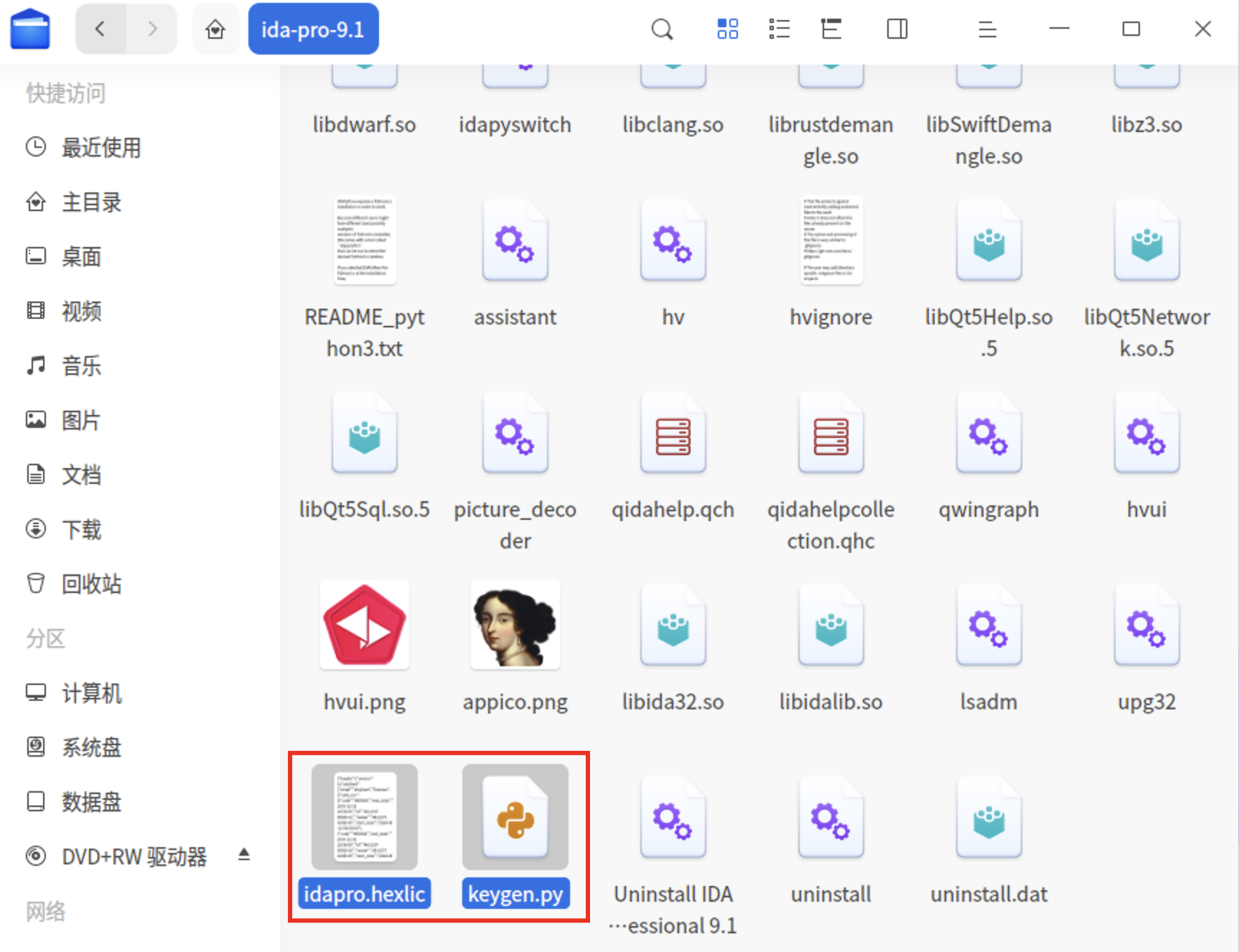Open the file search
1239x952 pixels.
662,29
